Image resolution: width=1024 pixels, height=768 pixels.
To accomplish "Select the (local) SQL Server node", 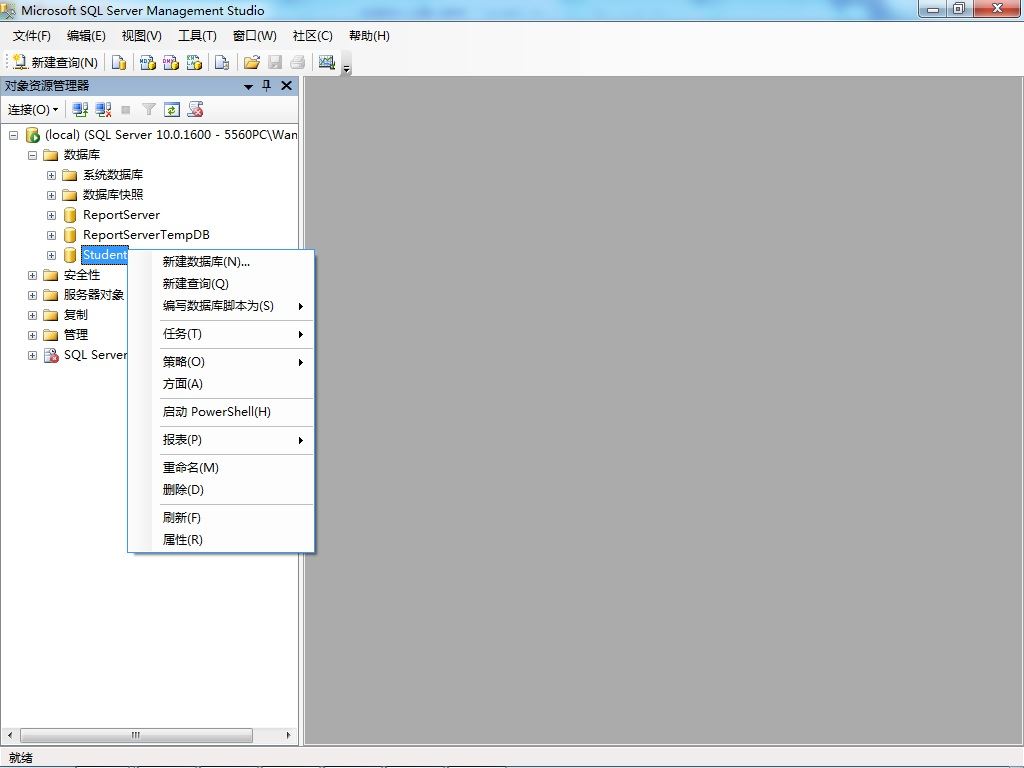I will click(170, 135).
